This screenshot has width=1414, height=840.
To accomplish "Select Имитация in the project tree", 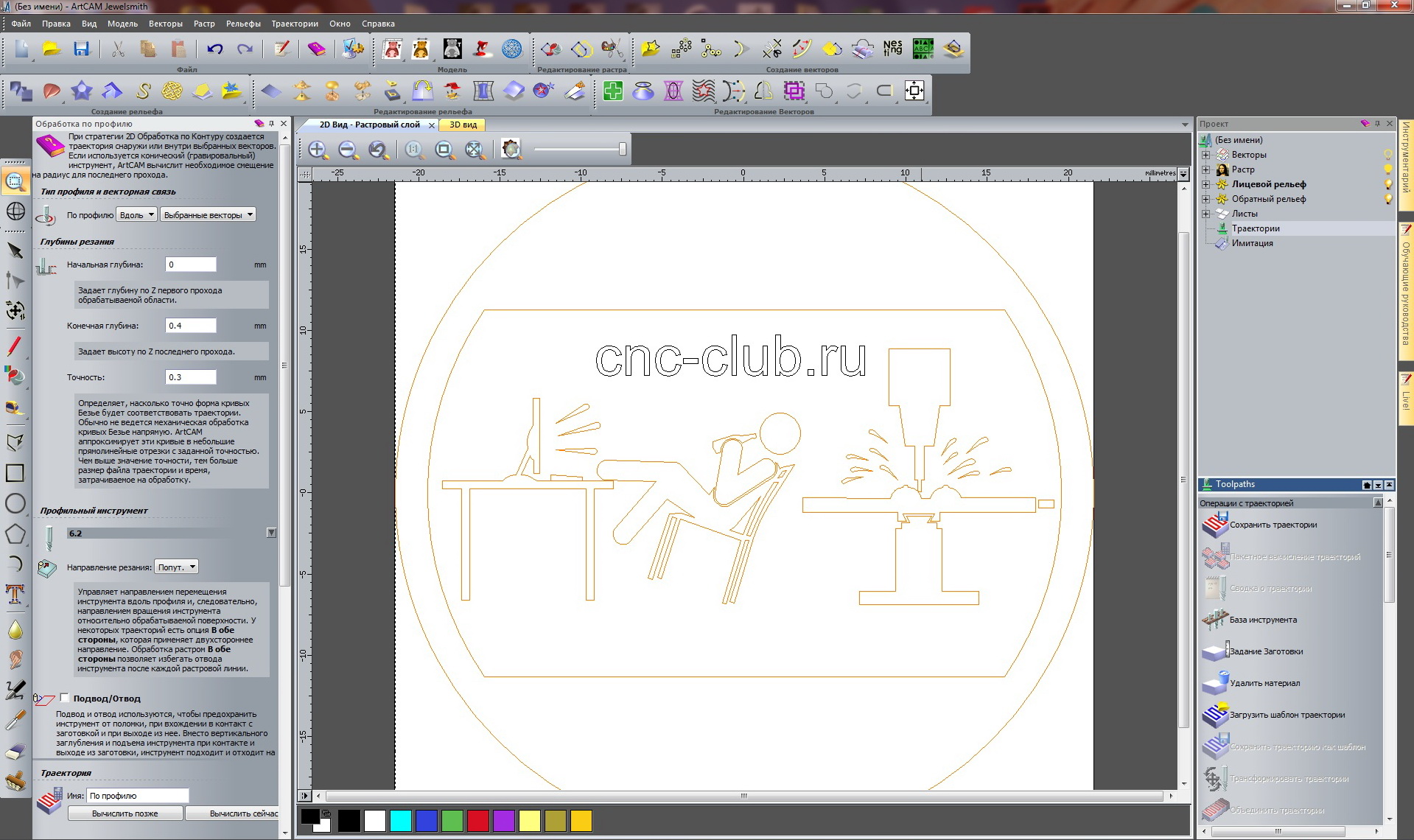I will point(1252,243).
